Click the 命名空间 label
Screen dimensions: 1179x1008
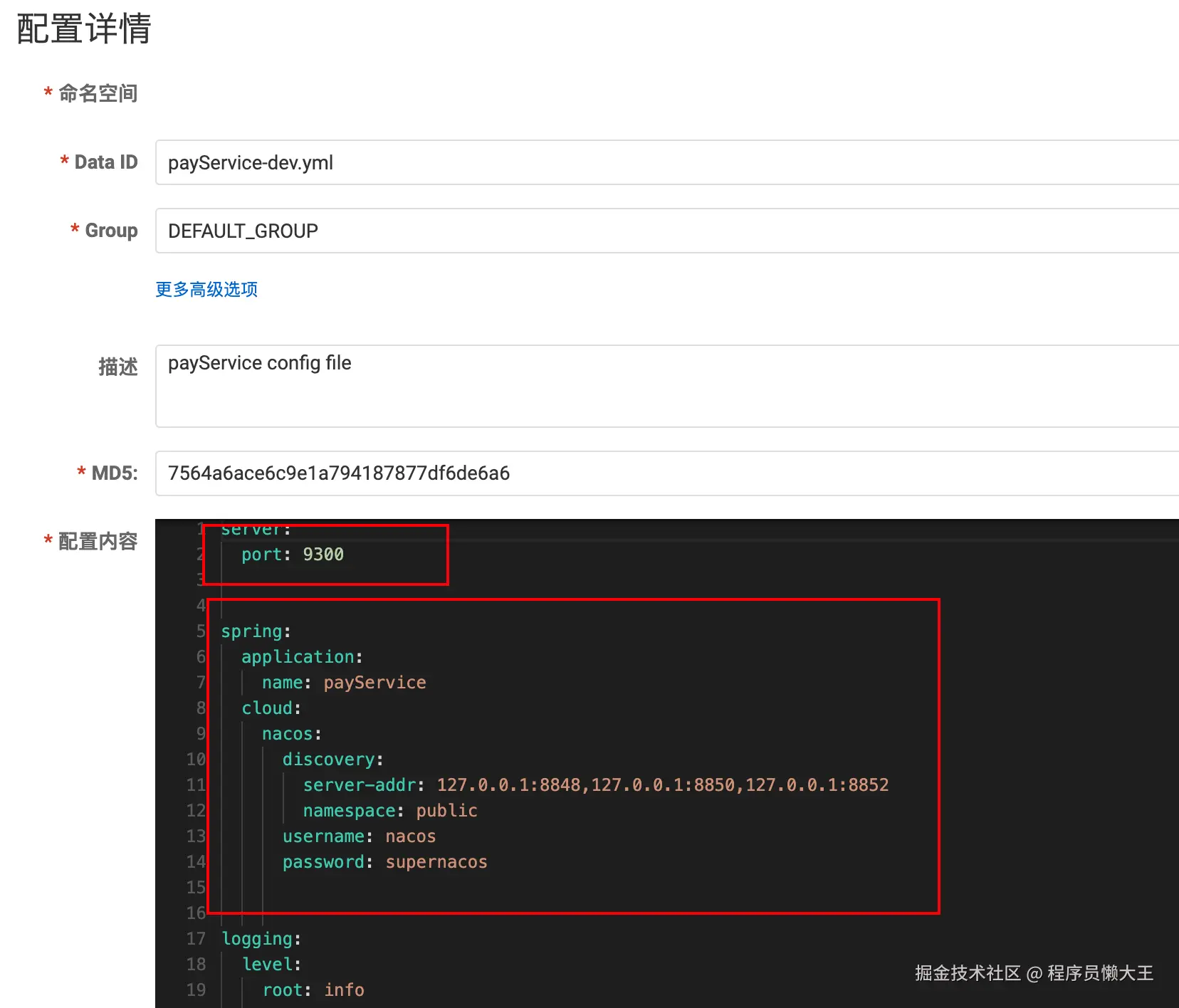point(98,93)
